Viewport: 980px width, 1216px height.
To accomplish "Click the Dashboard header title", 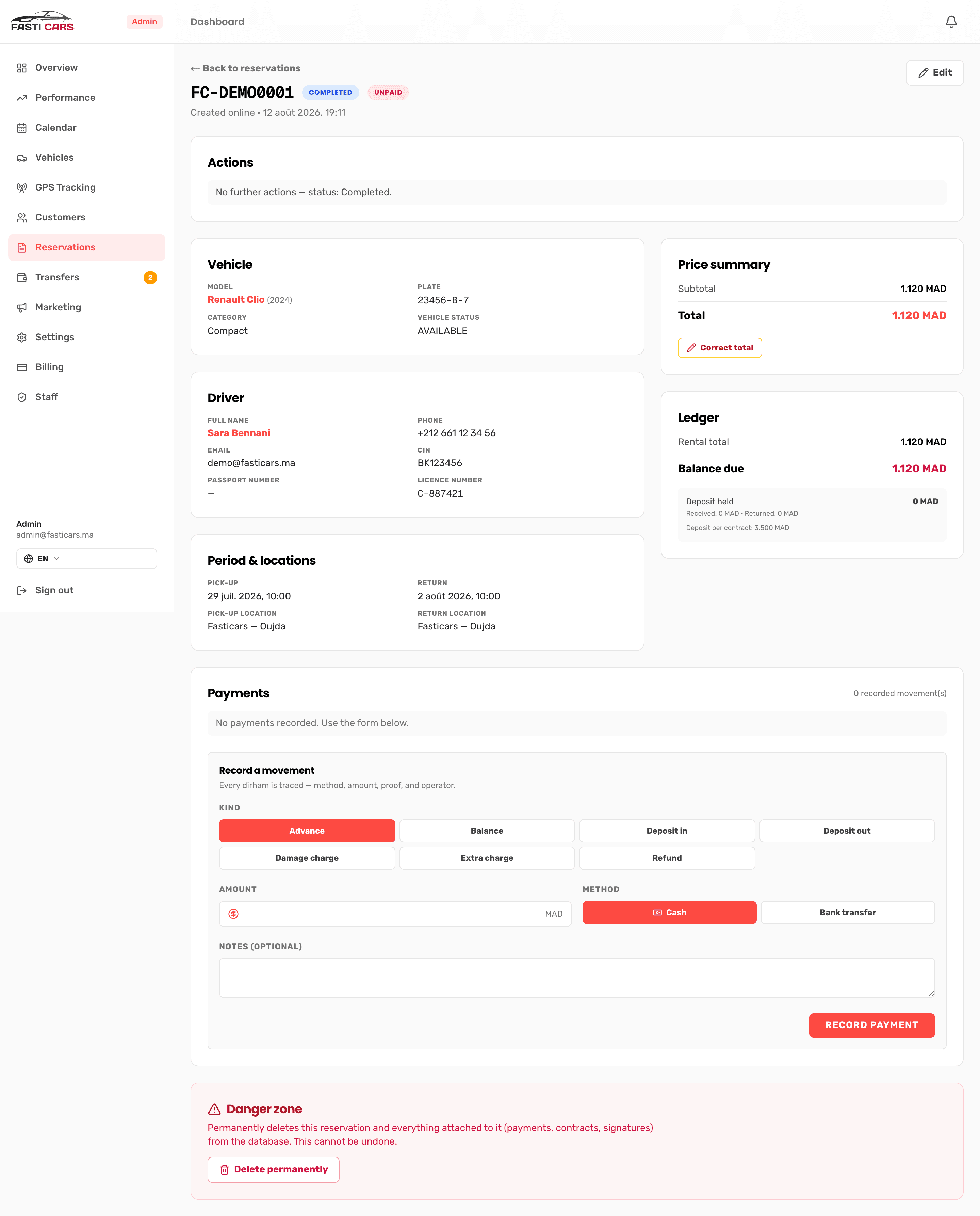I will point(217,21).
